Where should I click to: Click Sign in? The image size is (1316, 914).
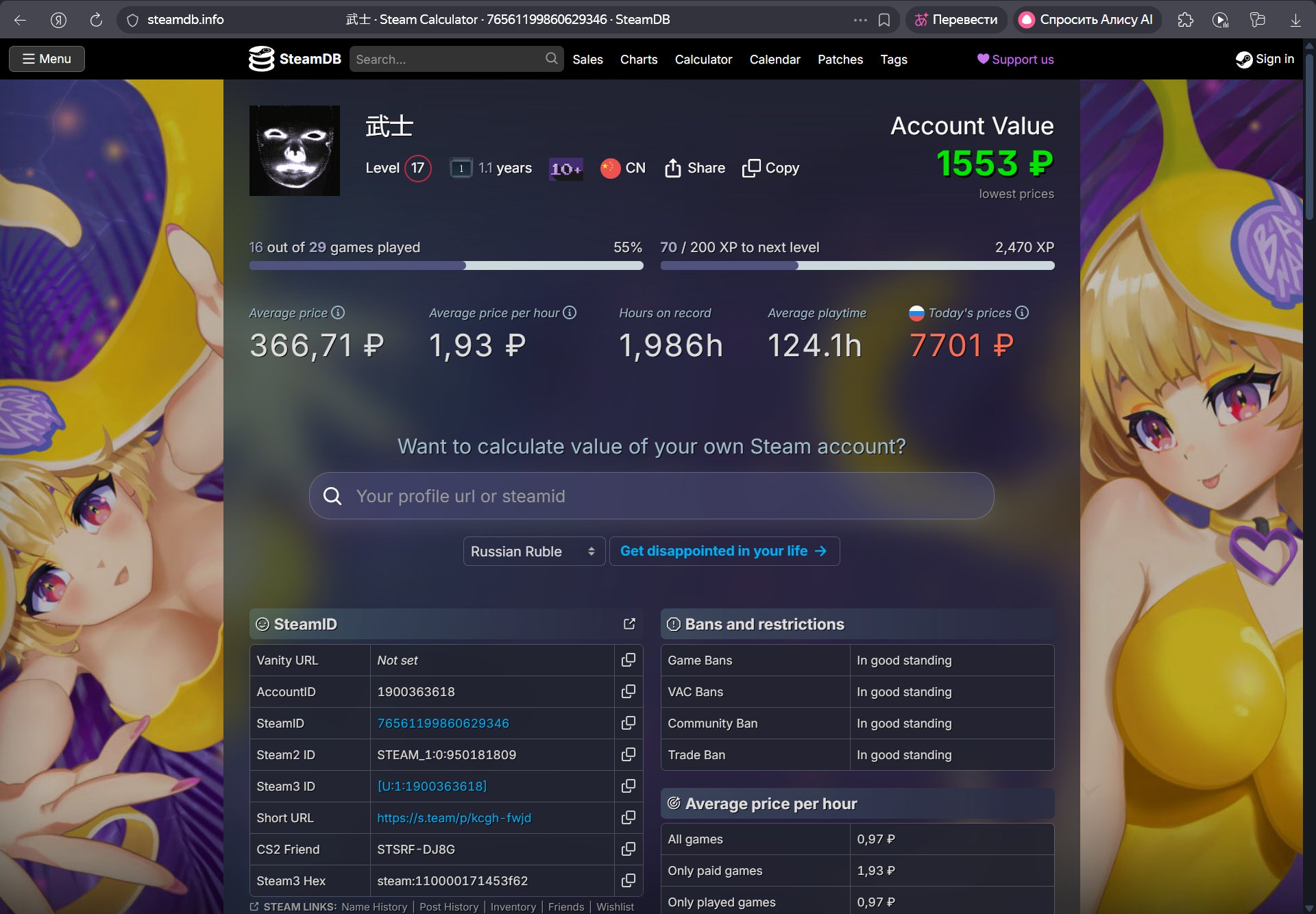1265,59
